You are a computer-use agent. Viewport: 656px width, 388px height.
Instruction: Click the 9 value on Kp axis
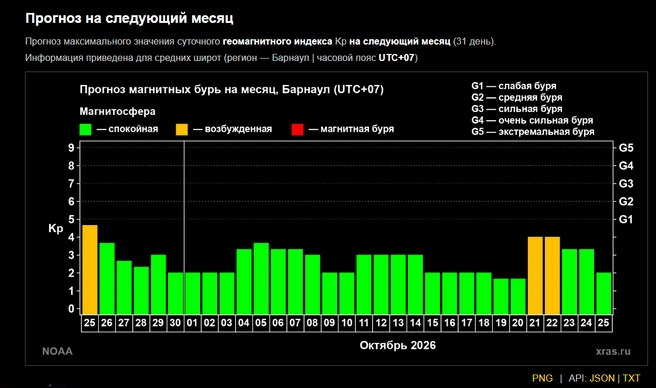(x=71, y=148)
